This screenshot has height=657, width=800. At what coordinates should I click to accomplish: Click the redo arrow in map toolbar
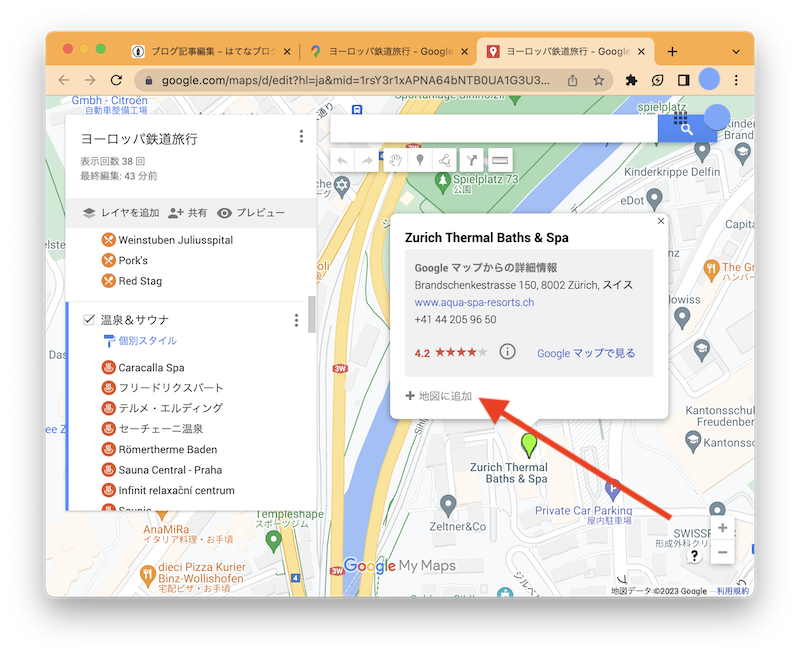click(x=367, y=161)
